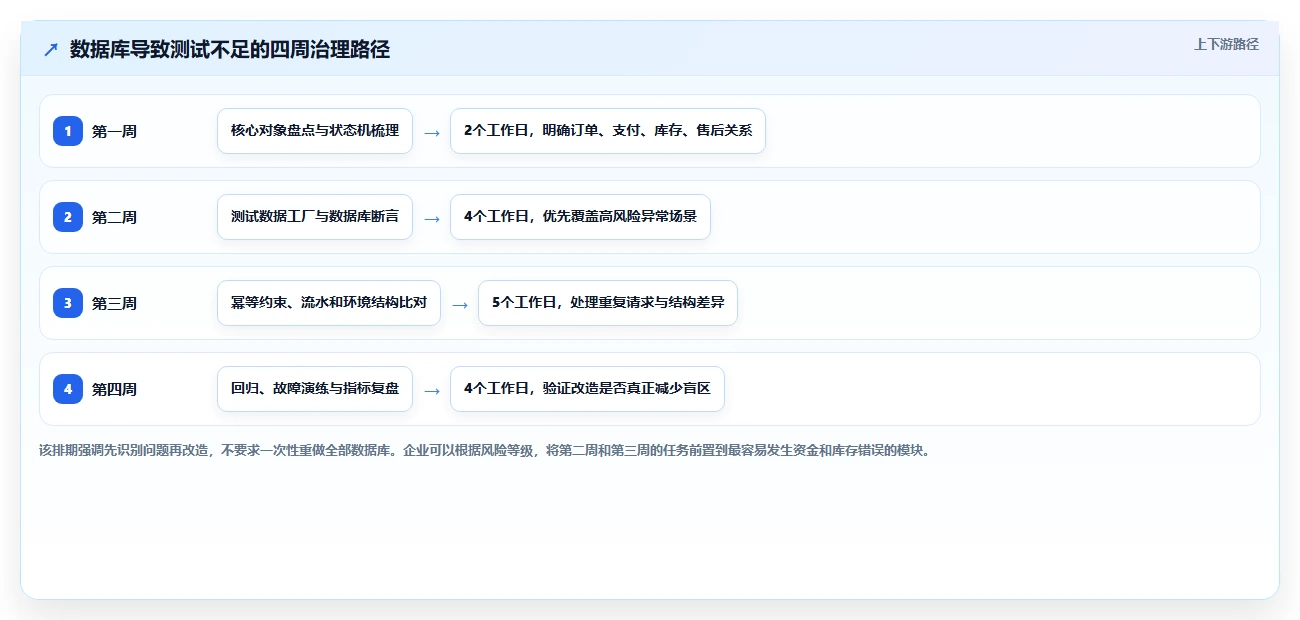The width and height of the screenshot is (1300, 620).
Task: Click the 核心对象盘点与状态机梳理 box
Action: [315, 131]
